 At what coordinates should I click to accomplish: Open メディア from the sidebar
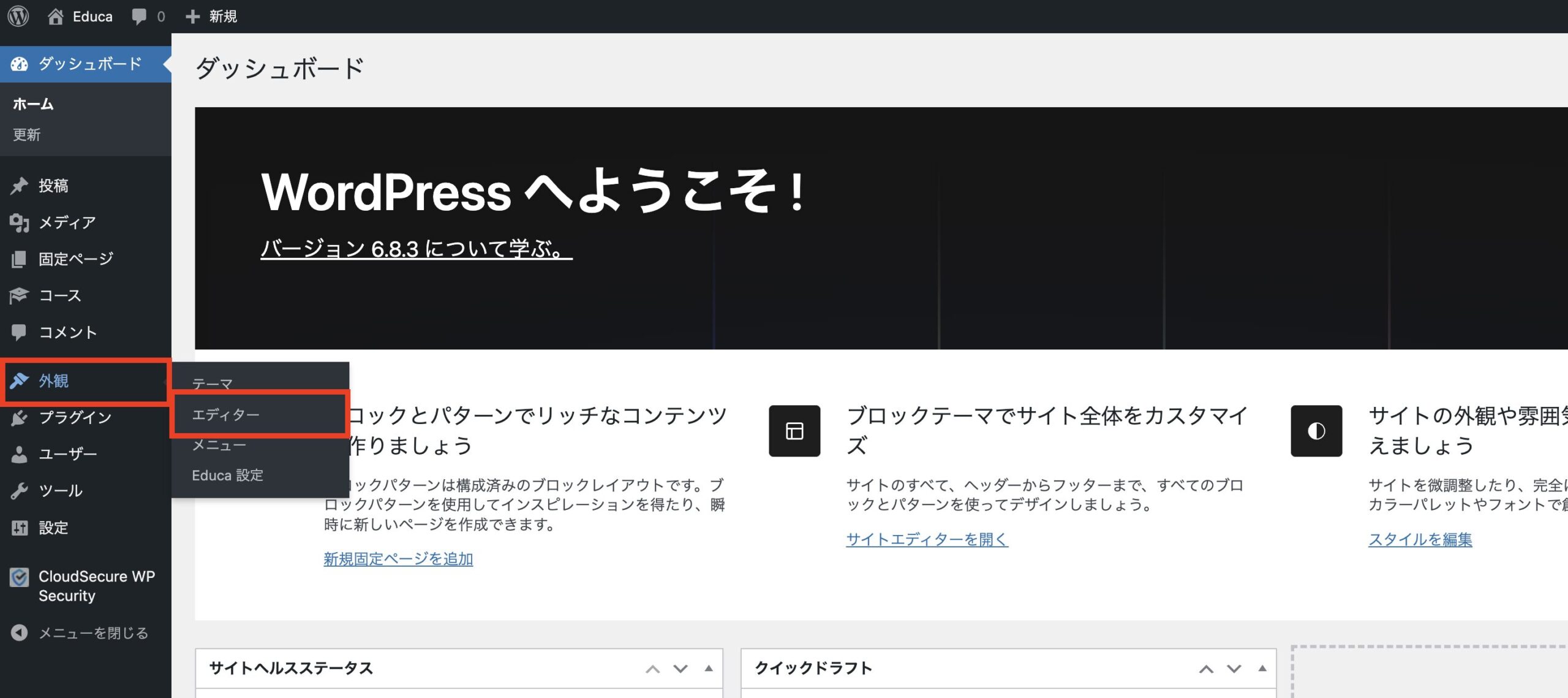click(x=67, y=222)
